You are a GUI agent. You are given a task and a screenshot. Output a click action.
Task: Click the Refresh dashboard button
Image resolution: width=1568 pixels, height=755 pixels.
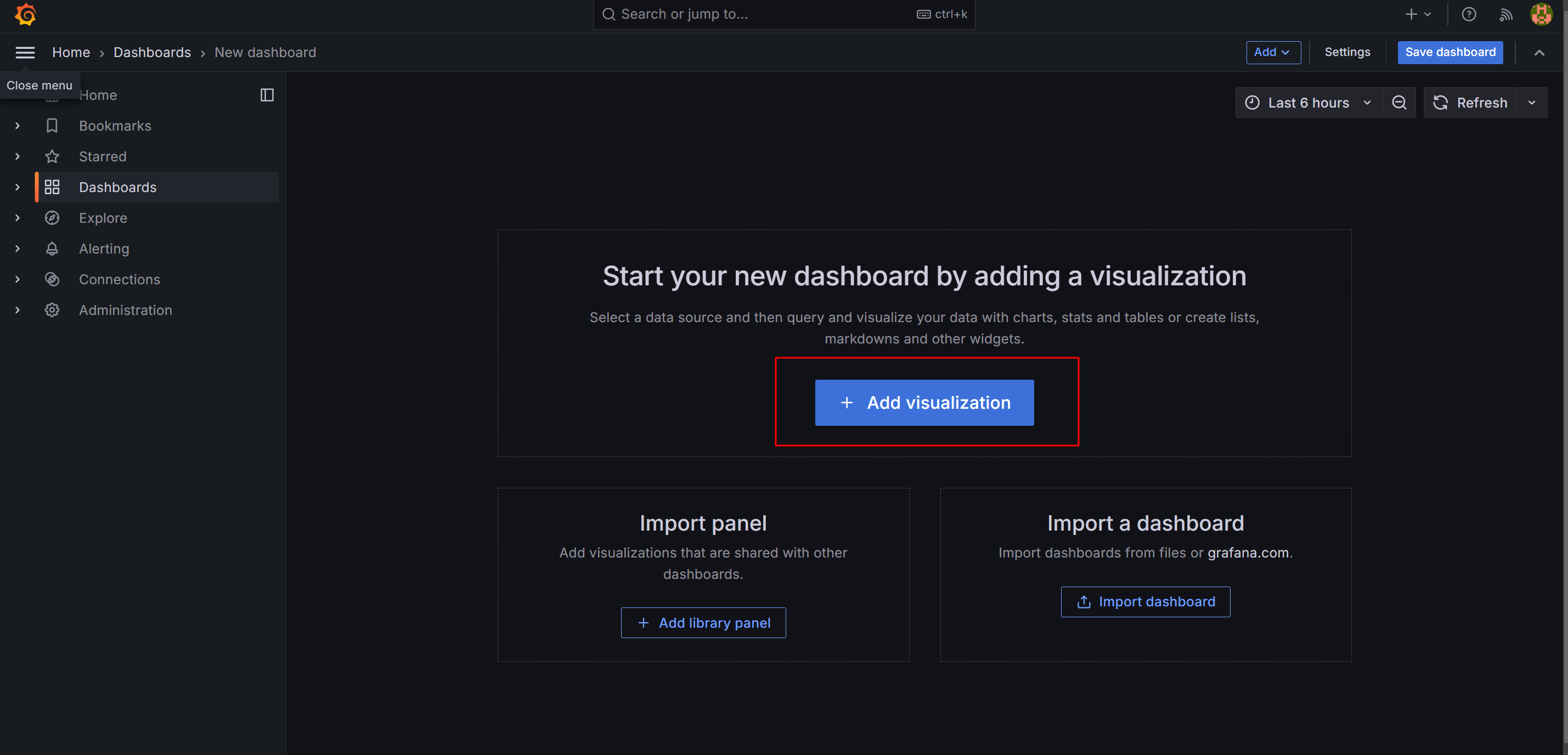tap(1470, 103)
